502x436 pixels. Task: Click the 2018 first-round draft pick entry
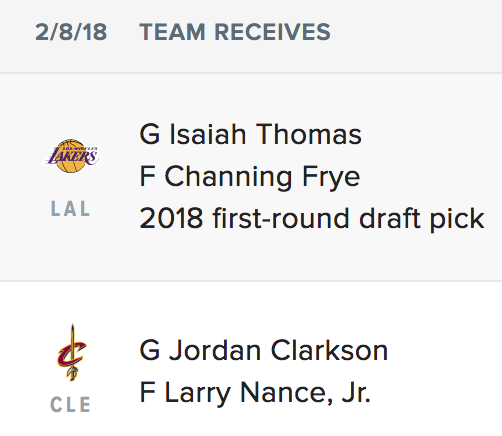coord(312,218)
